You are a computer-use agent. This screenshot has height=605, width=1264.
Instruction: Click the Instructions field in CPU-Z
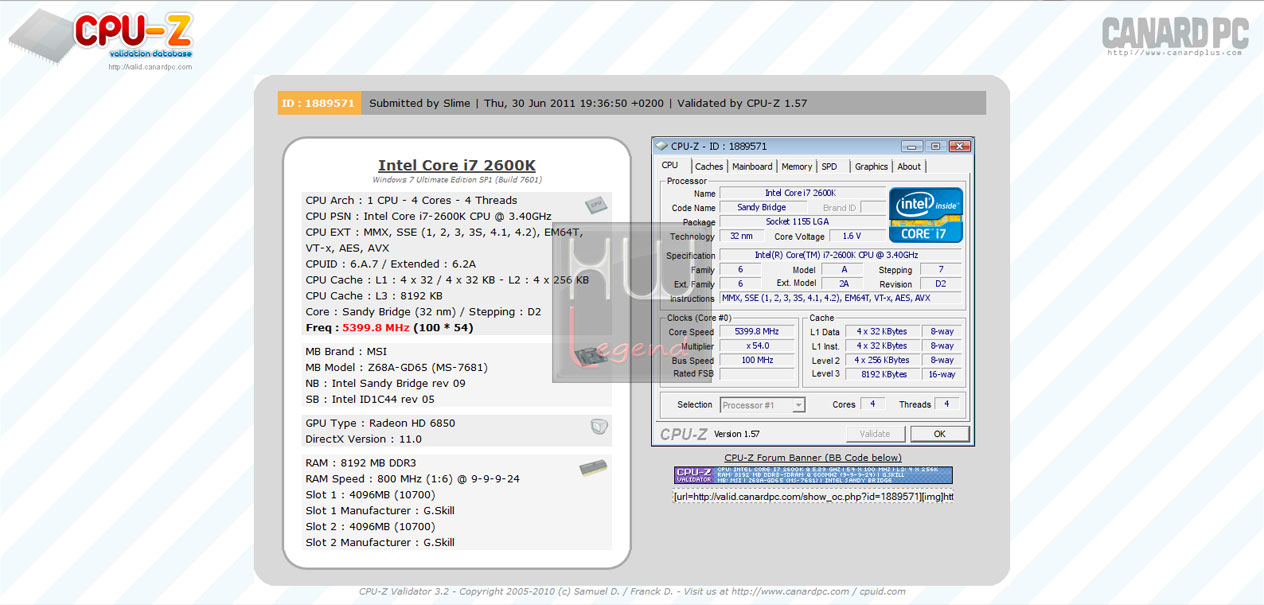tap(840, 298)
